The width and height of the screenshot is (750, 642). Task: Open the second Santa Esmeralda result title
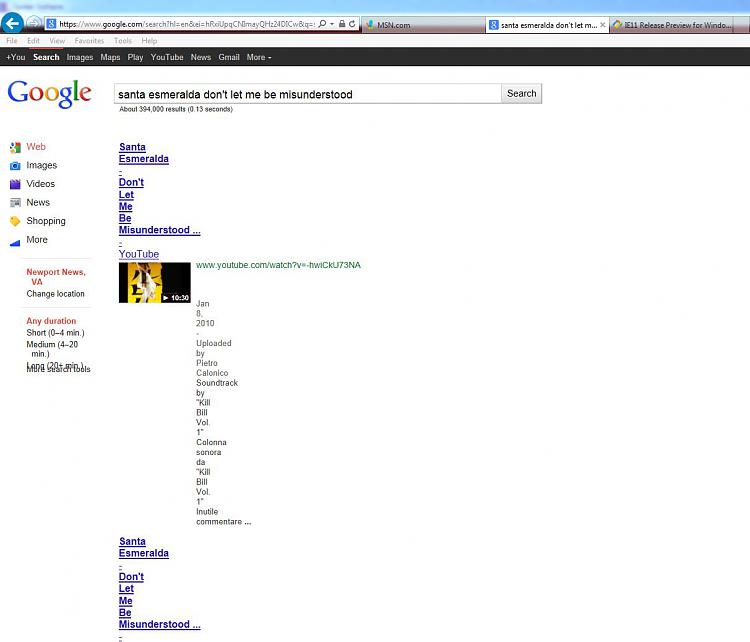159,583
